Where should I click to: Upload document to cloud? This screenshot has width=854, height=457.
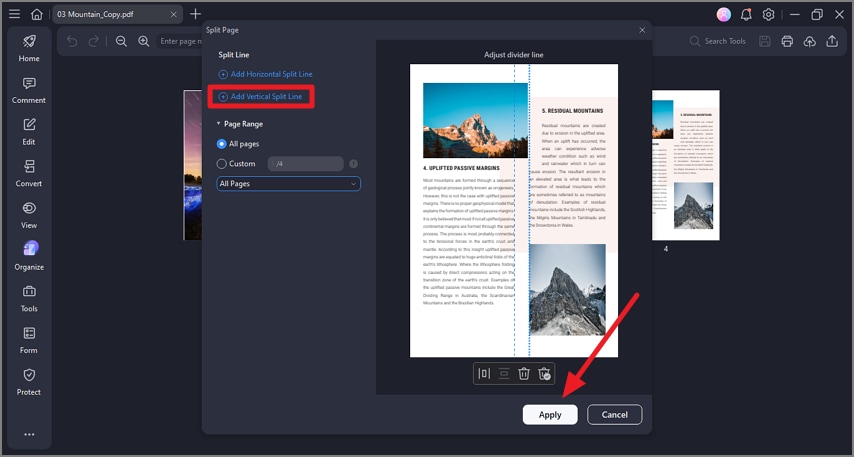809,41
